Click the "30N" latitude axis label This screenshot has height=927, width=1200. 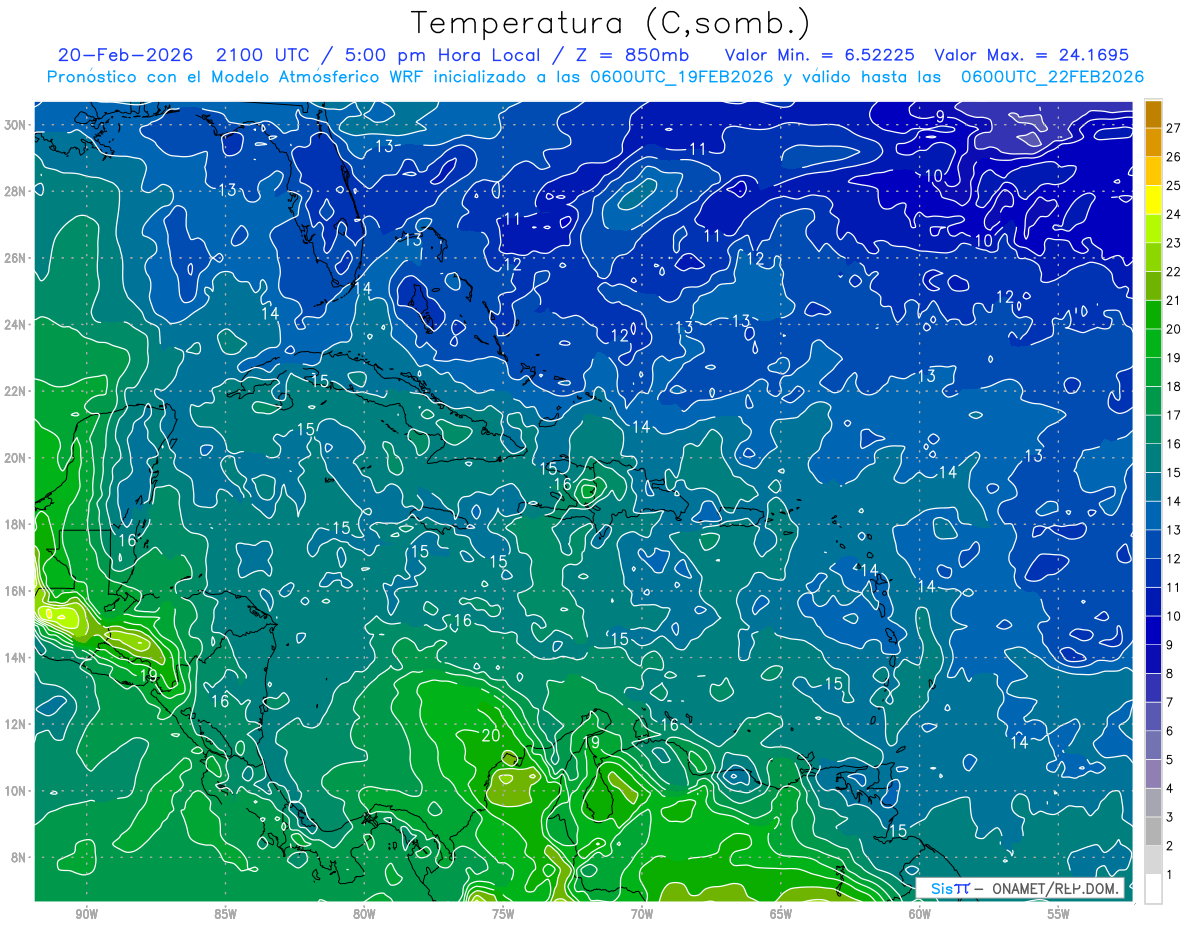pos(16,125)
